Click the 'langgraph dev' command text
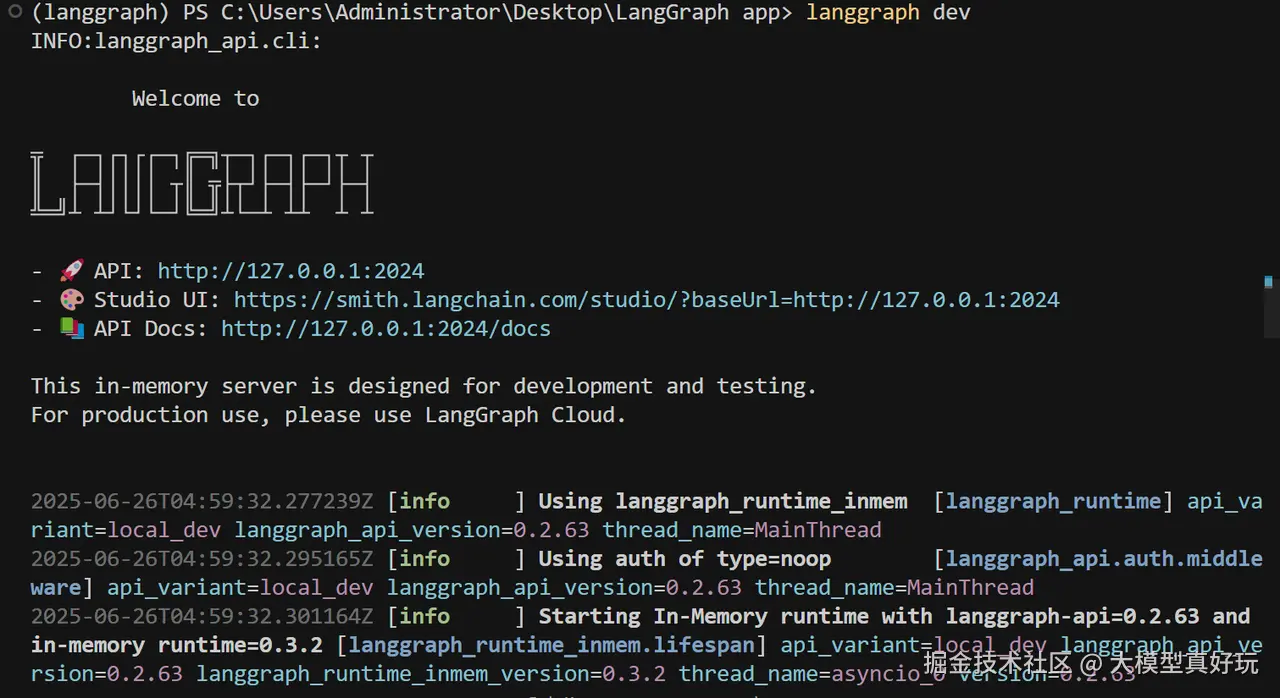The image size is (1280, 698). click(x=888, y=13)
